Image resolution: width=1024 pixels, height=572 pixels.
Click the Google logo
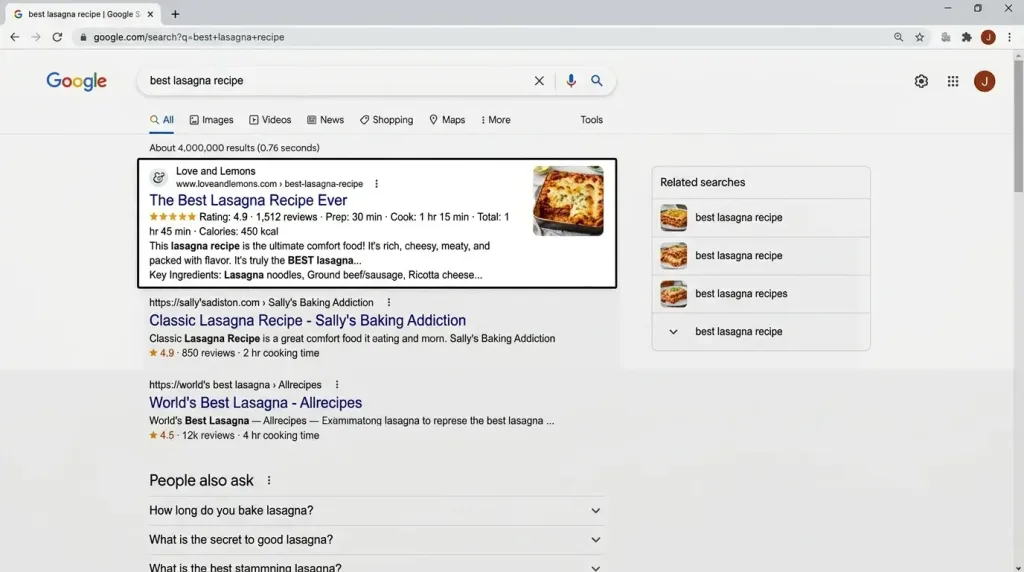(76, 81)
